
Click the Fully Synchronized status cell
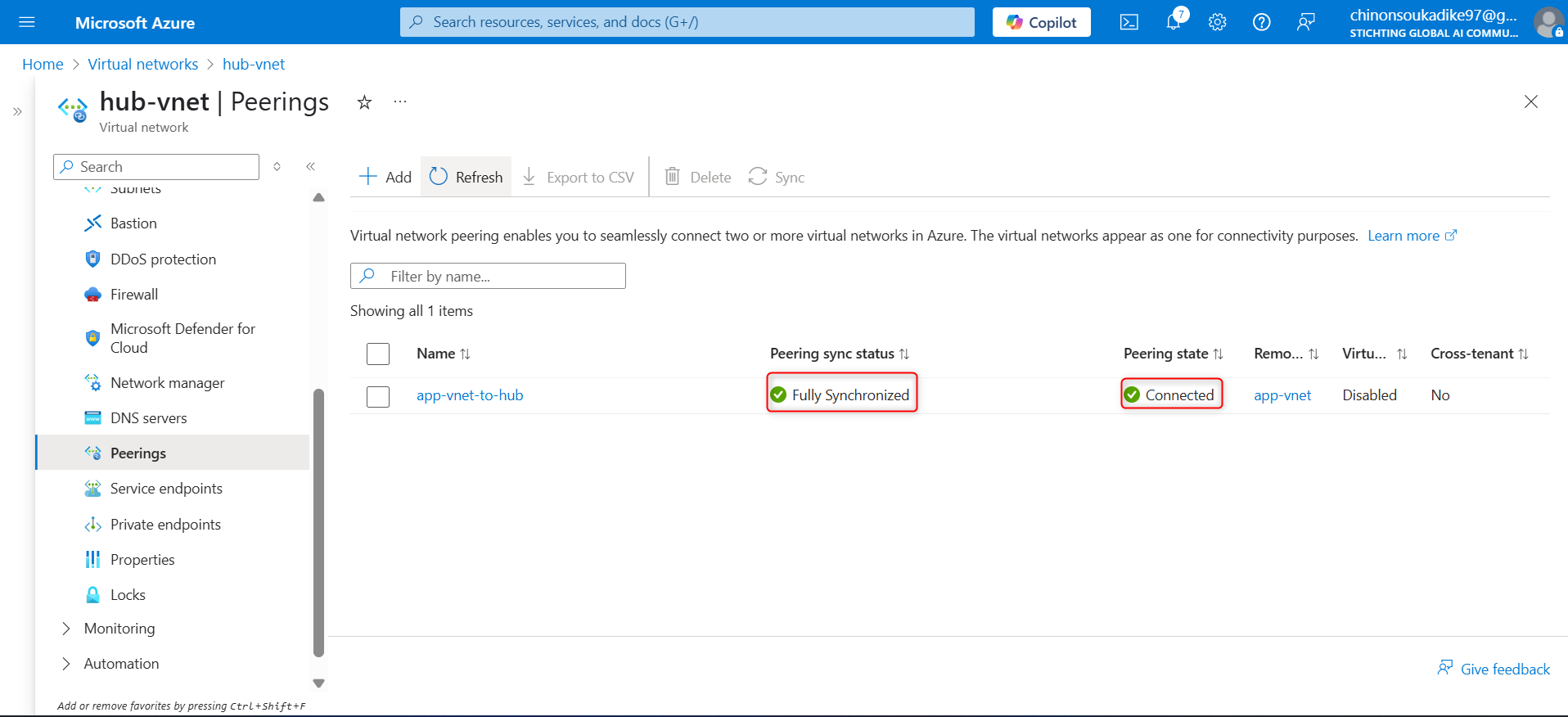point(841,395)
